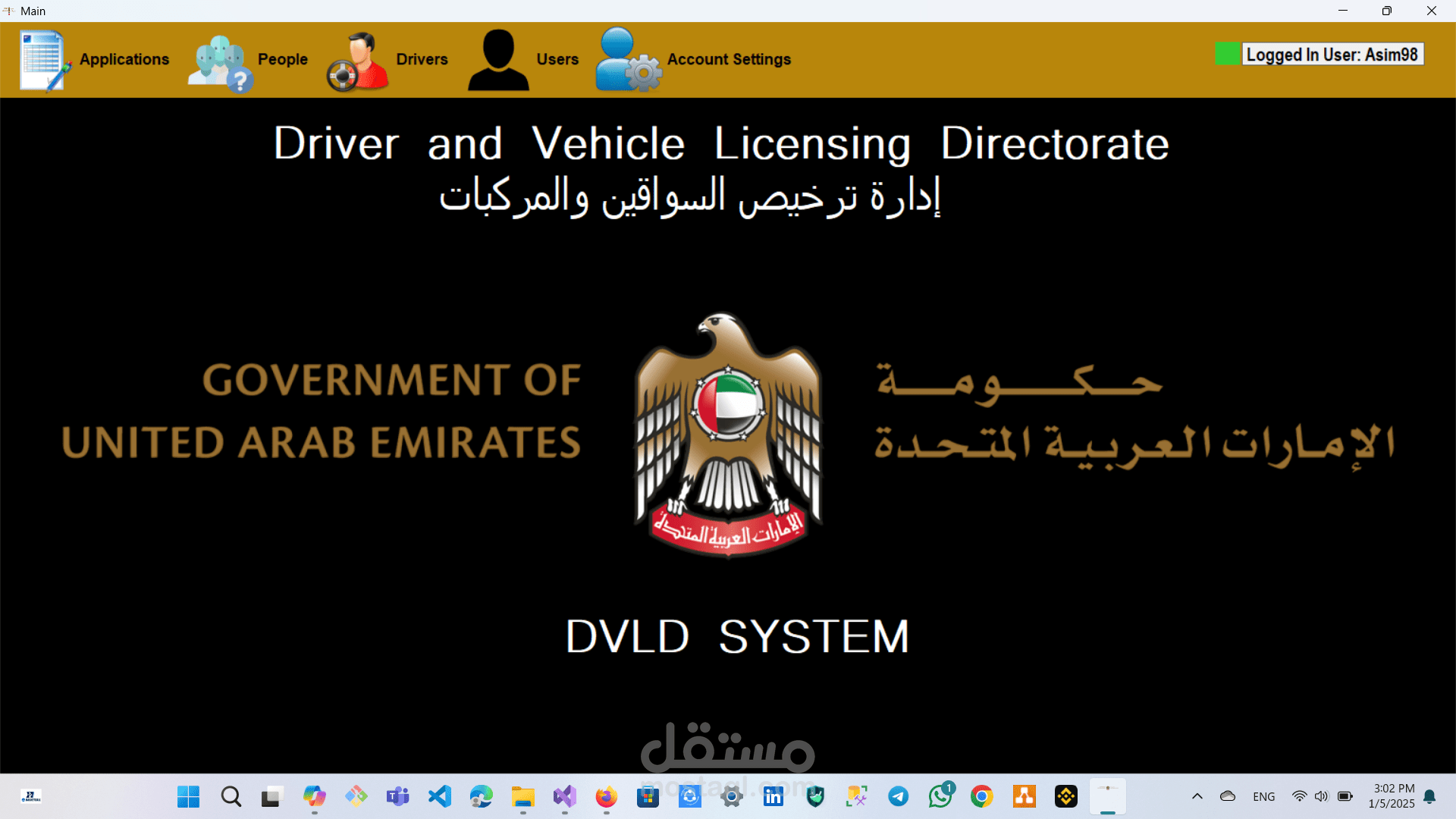Open Telegram from the taskbar

(x=899, y=797)
